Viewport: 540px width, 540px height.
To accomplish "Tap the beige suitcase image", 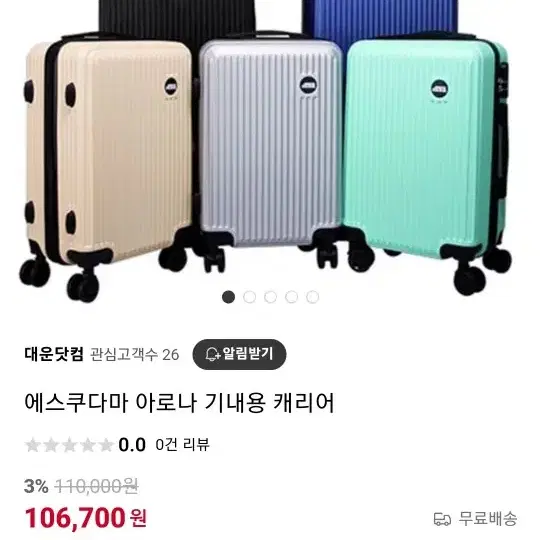I will pos(107,162).
